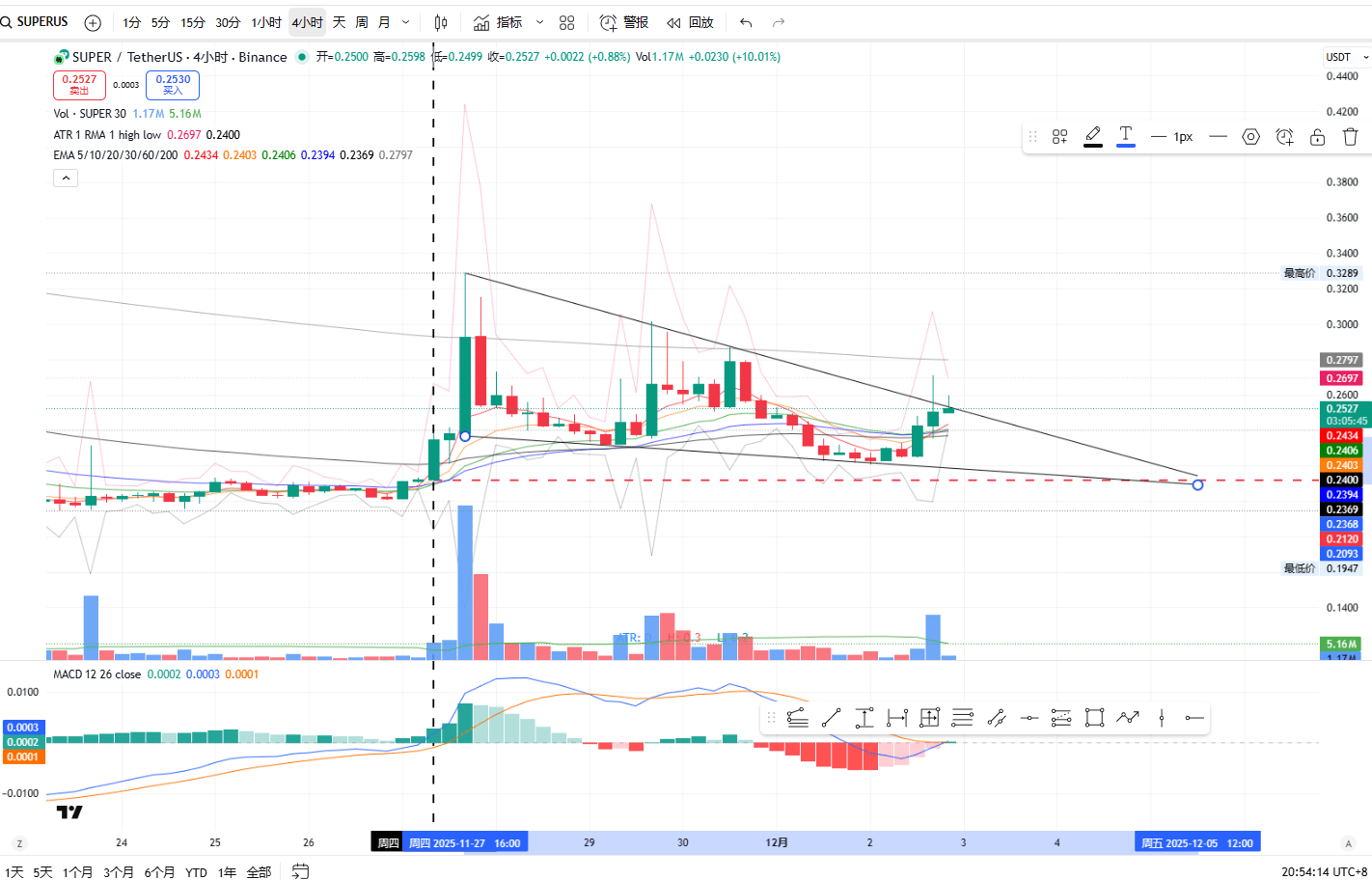Set date range to 1天
Image resolution: width=1372 pixels, height=880 pixels.
point(14,872)
